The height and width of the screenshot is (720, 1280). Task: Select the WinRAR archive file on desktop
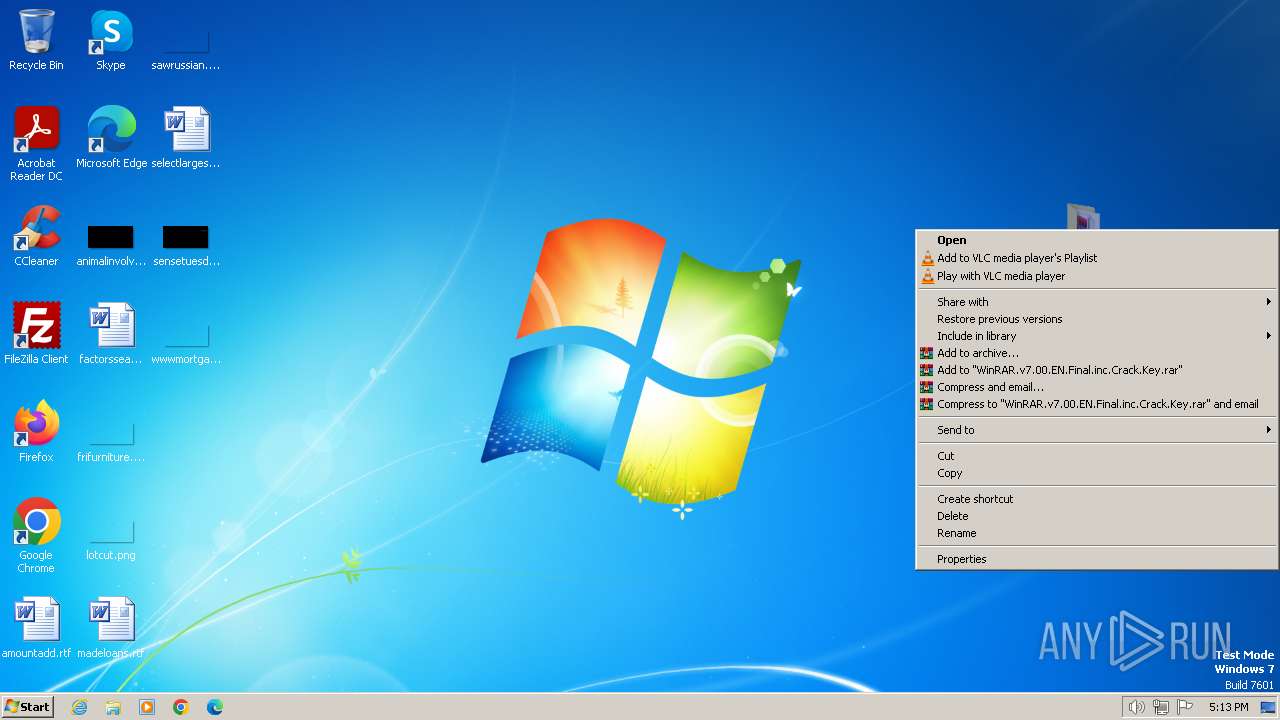point(1083,216)
